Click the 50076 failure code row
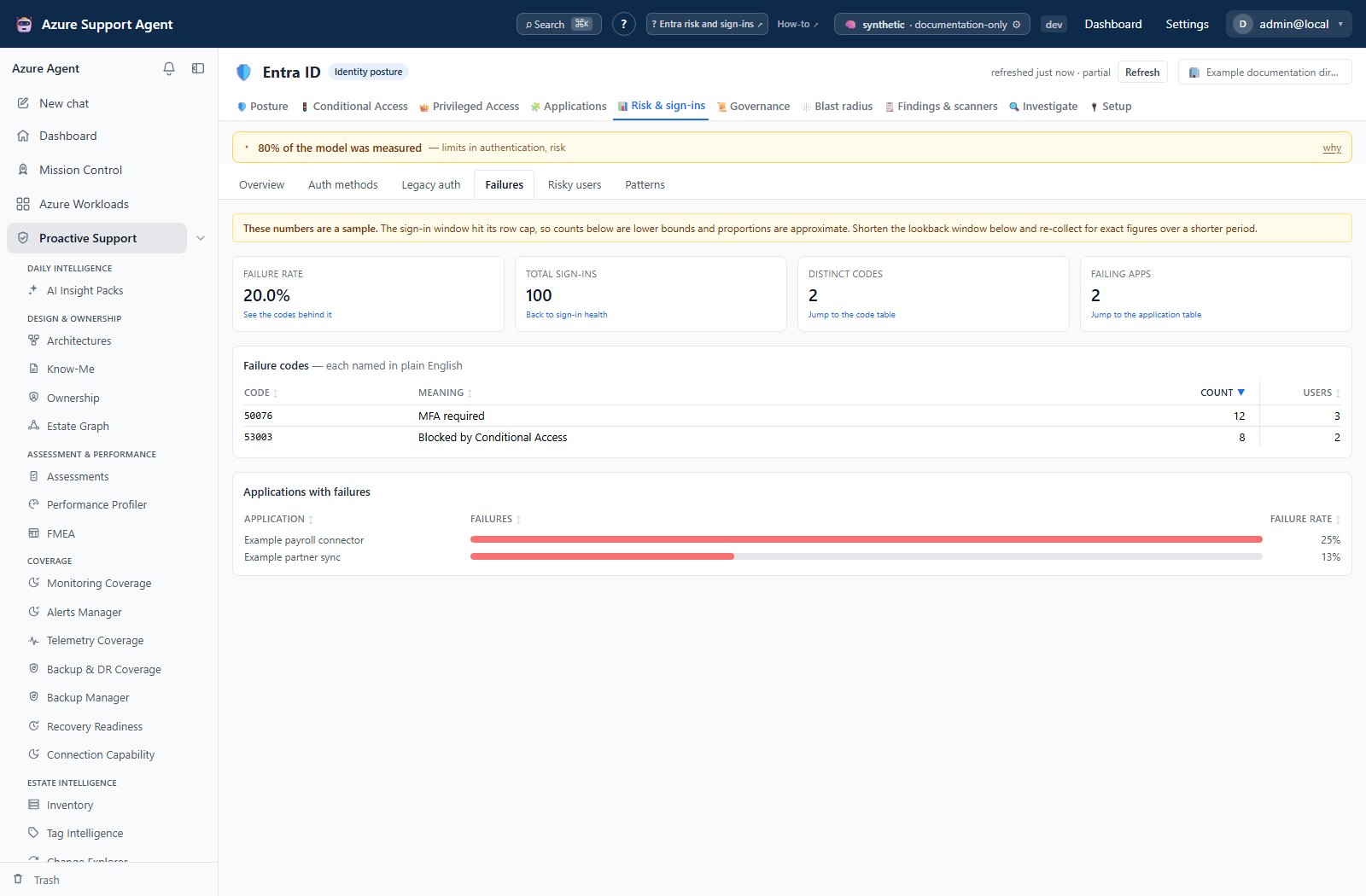 791,416
